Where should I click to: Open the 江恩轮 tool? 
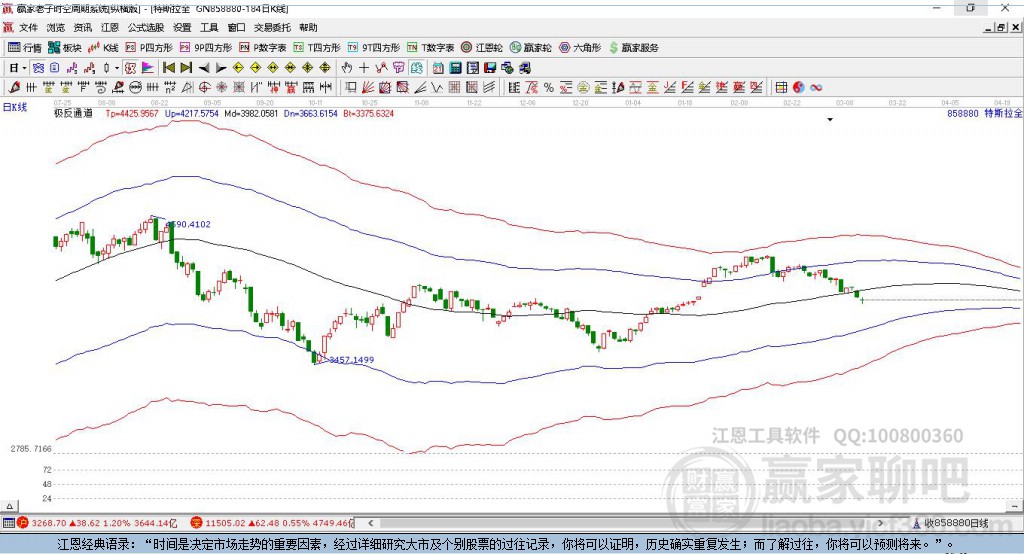pos(482,48)
